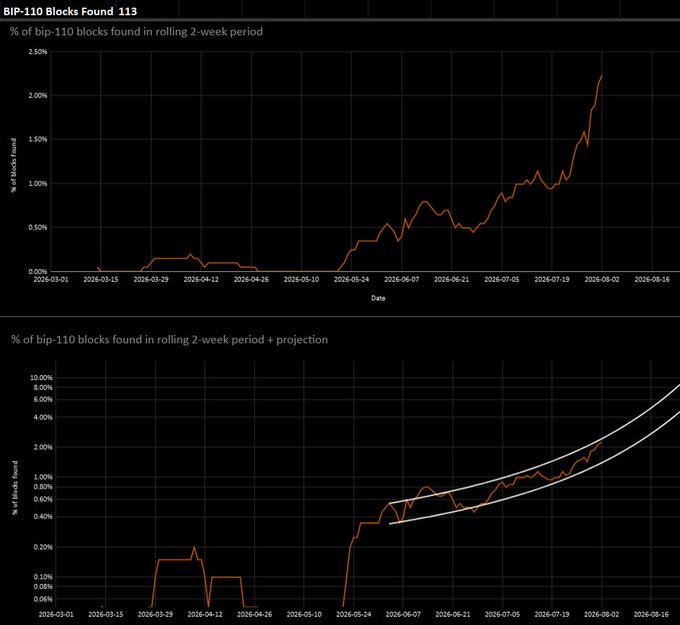Click '2026-03-01' date under the top chart
Image resolution: width=680 pixels, height=625 pixels.
[51, 279]
